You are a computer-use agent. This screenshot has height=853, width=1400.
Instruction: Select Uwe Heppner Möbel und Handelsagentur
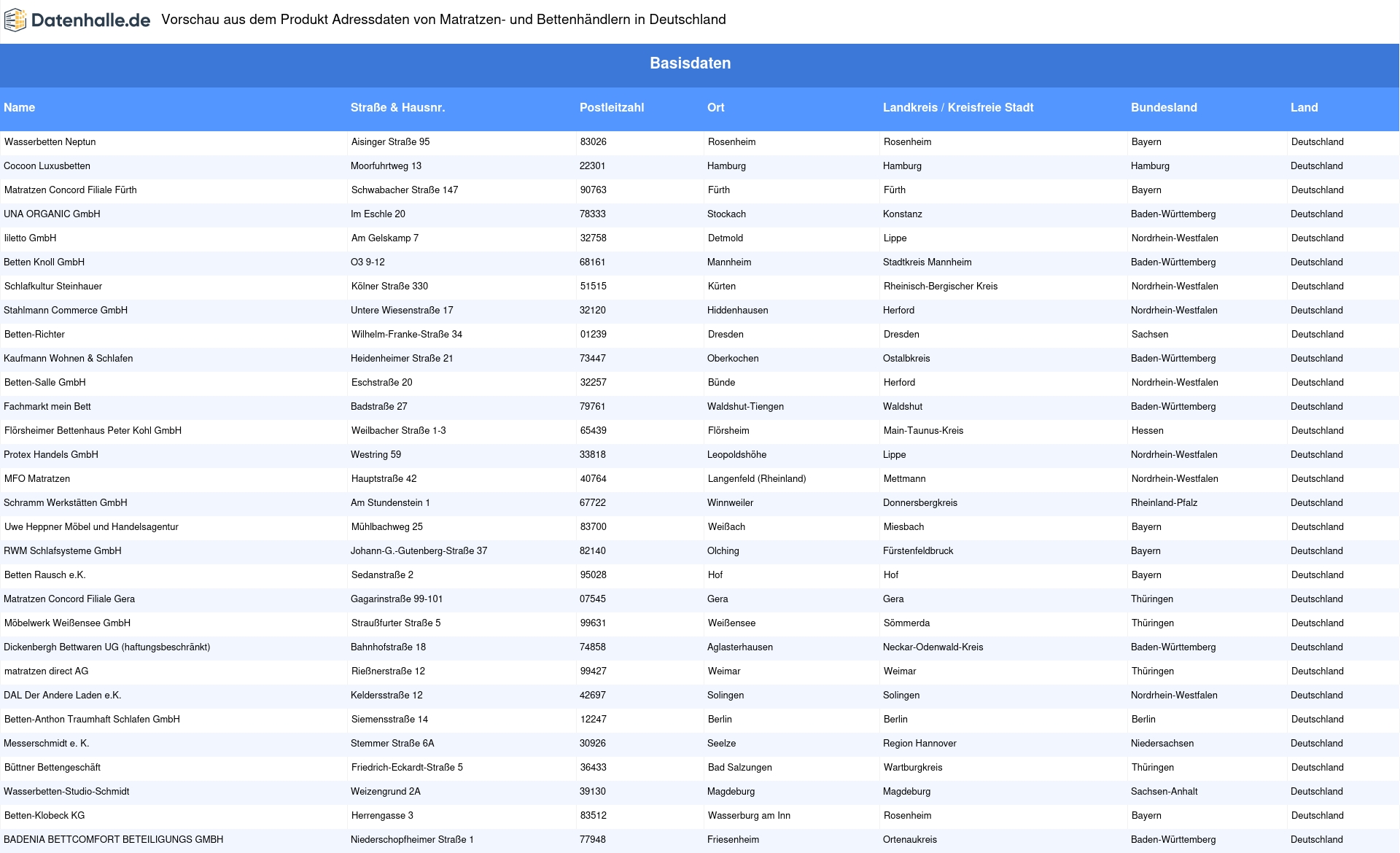pyautogui.click(x=91, y=527)
